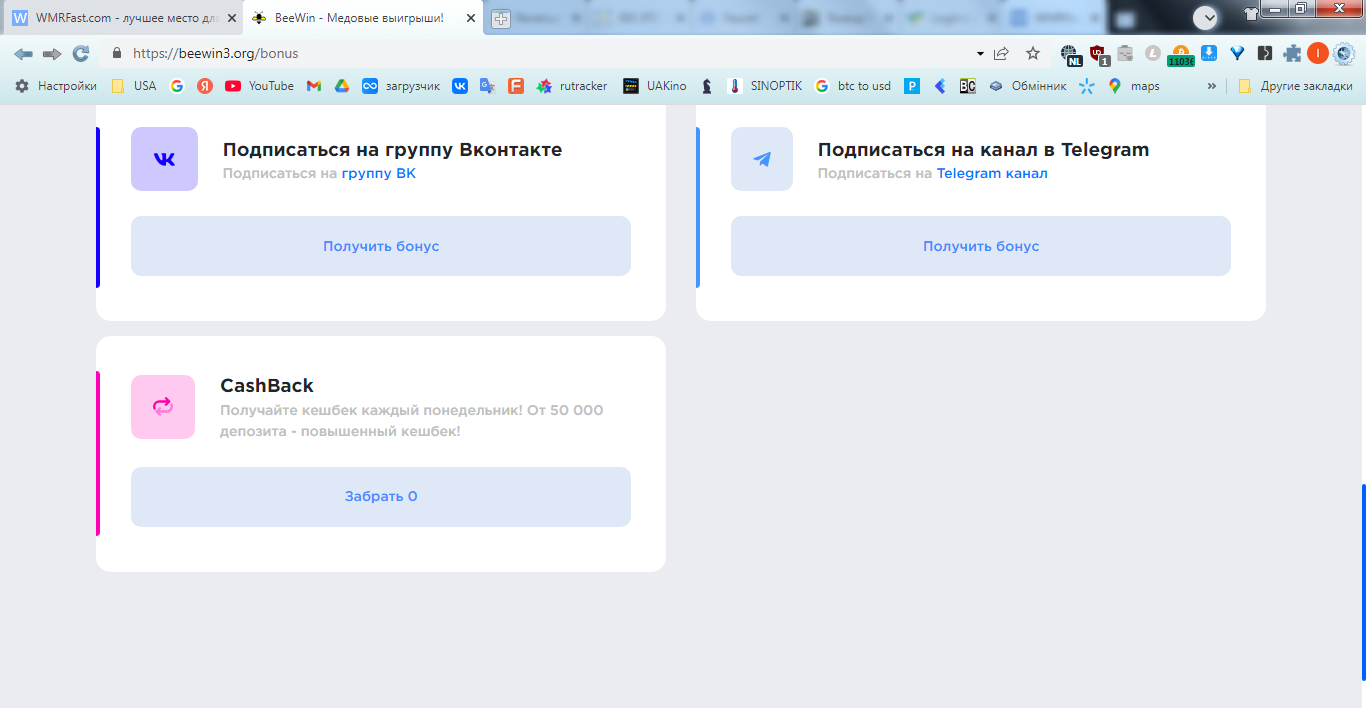This screenshot has height=728, width=1366.
Task: Open the dark bracket extension icon
Action: 1265,54
